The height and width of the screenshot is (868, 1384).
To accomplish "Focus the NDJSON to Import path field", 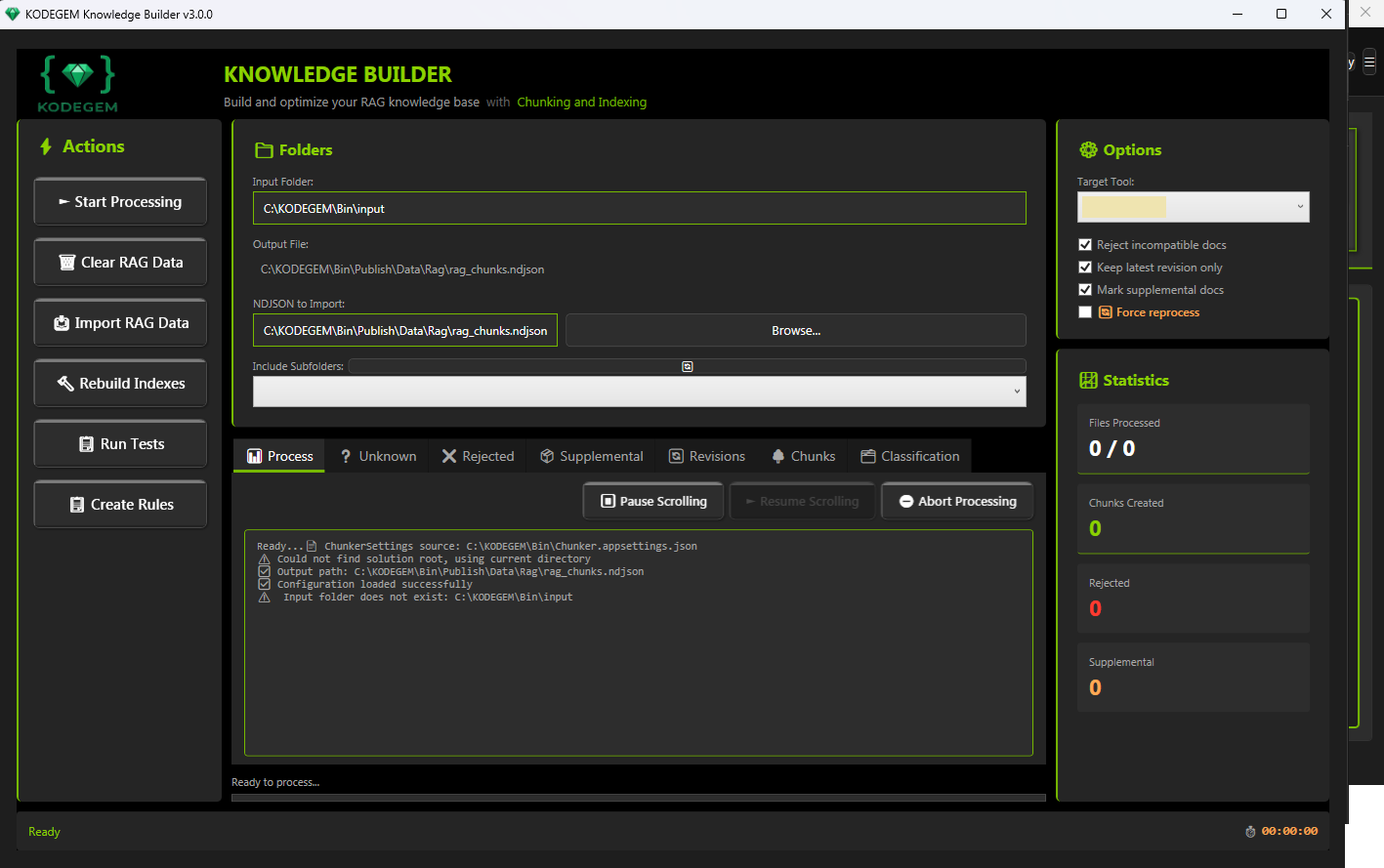I will [x=405, y=331].
